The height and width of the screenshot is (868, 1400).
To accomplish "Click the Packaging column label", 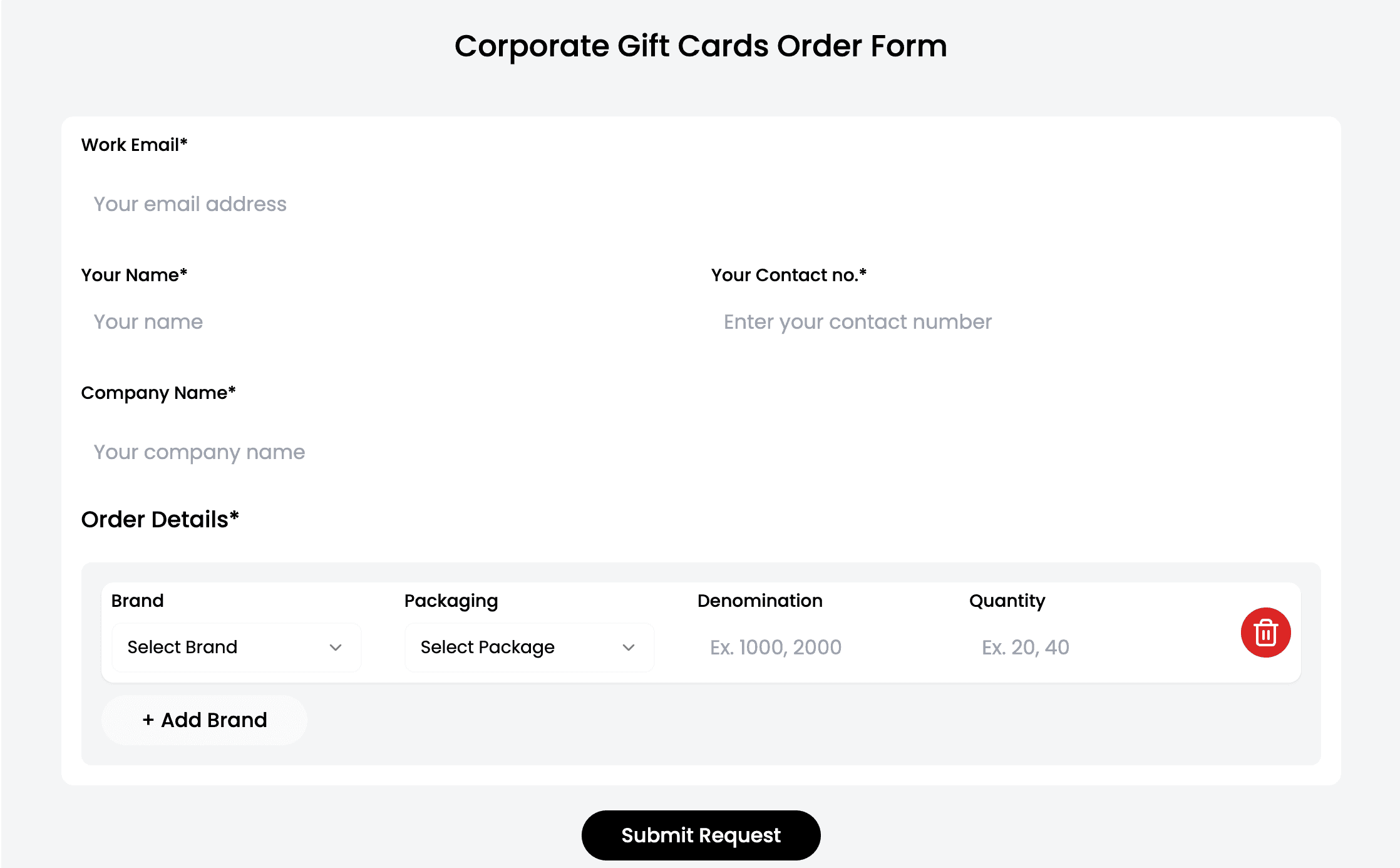I will click(x=451, y=601).
